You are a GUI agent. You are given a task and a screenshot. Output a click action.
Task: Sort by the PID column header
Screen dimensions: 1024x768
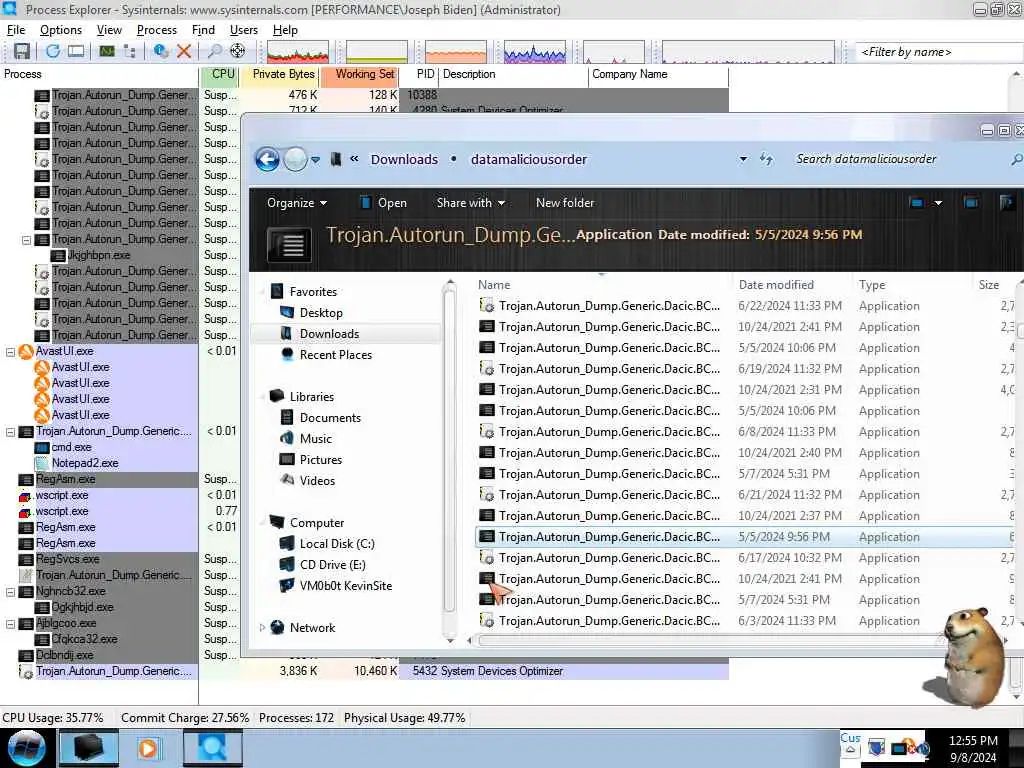tap(419, 74)
